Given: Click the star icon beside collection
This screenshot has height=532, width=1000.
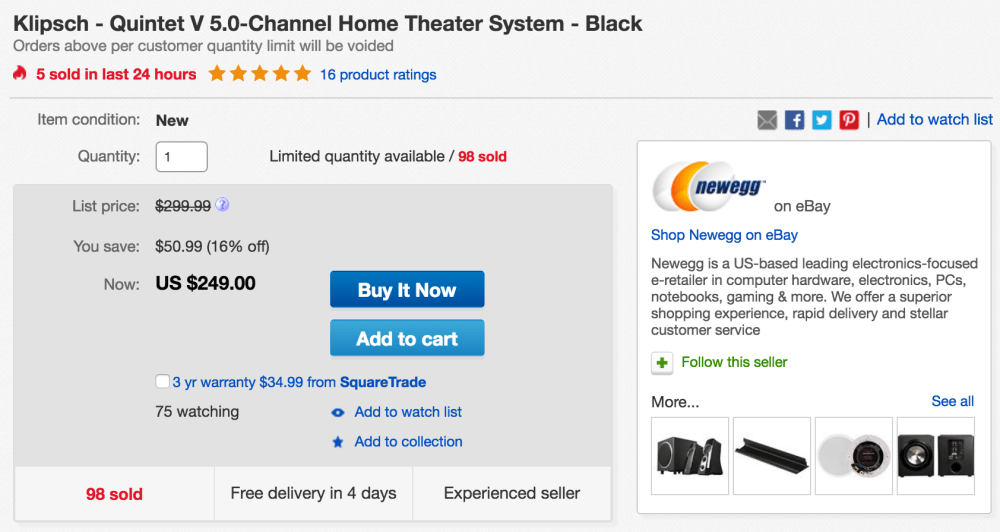Looking at the screenshot, I should tap(338, 442).
